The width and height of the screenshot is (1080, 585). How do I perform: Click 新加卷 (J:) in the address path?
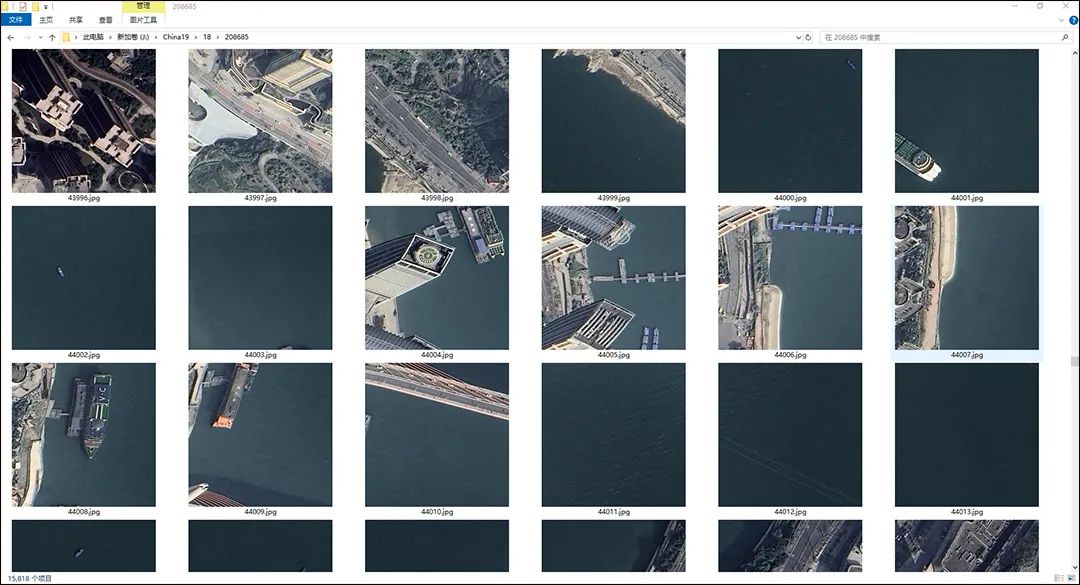click(x=133, y=37)
